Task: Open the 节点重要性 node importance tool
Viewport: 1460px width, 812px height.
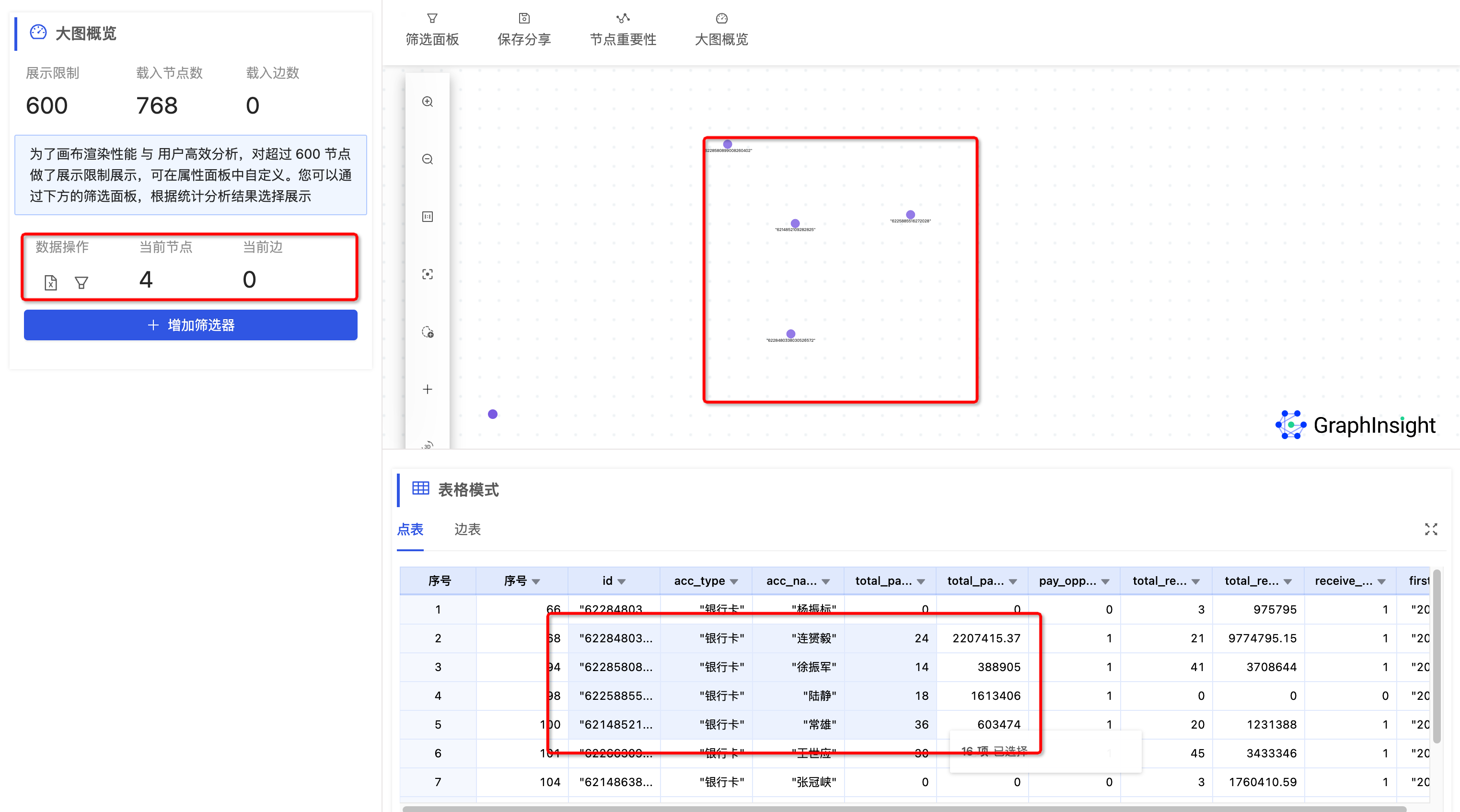Action: [623, 29]
